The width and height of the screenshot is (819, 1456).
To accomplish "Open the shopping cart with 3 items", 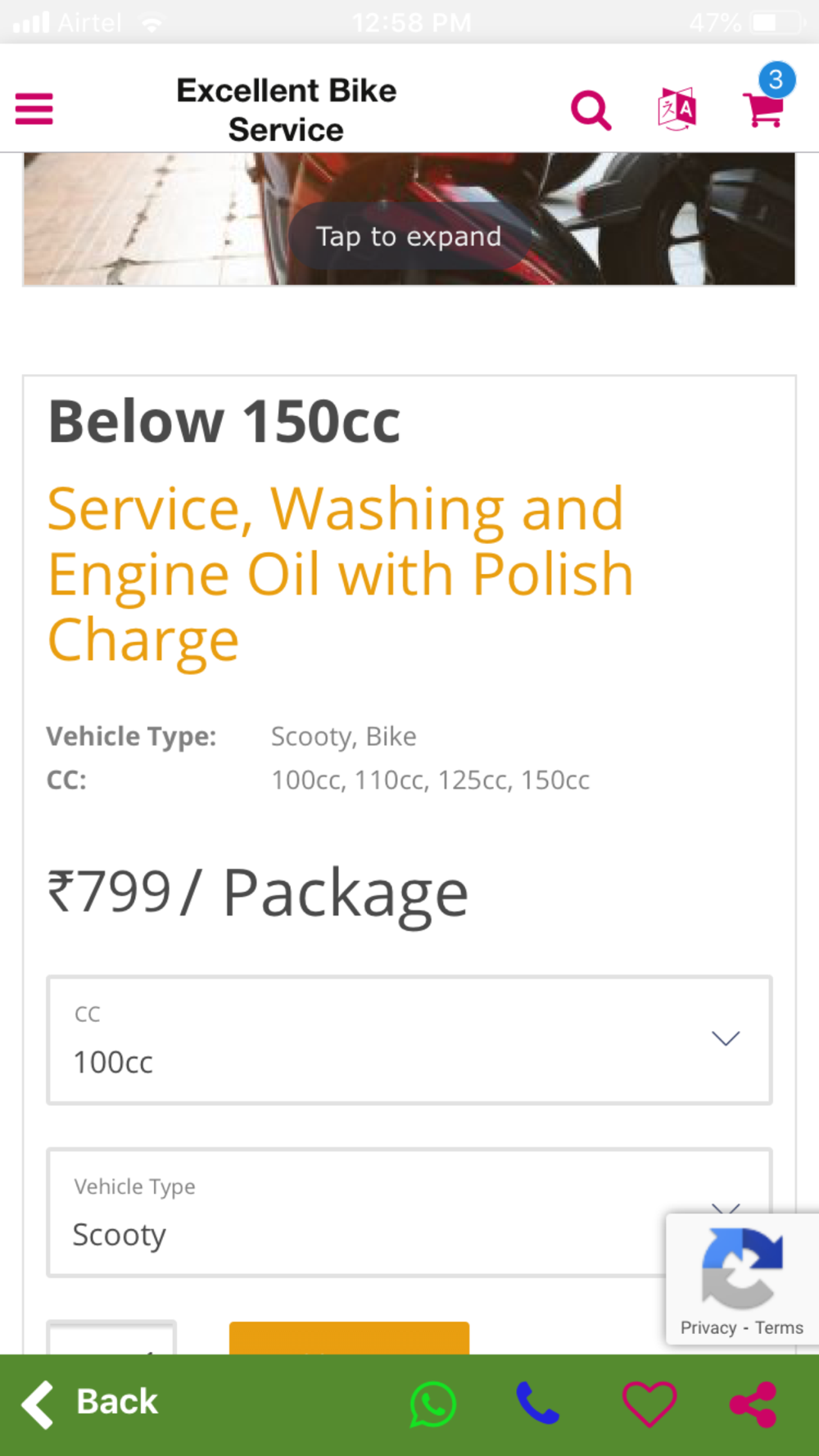I will pos(766,100).
